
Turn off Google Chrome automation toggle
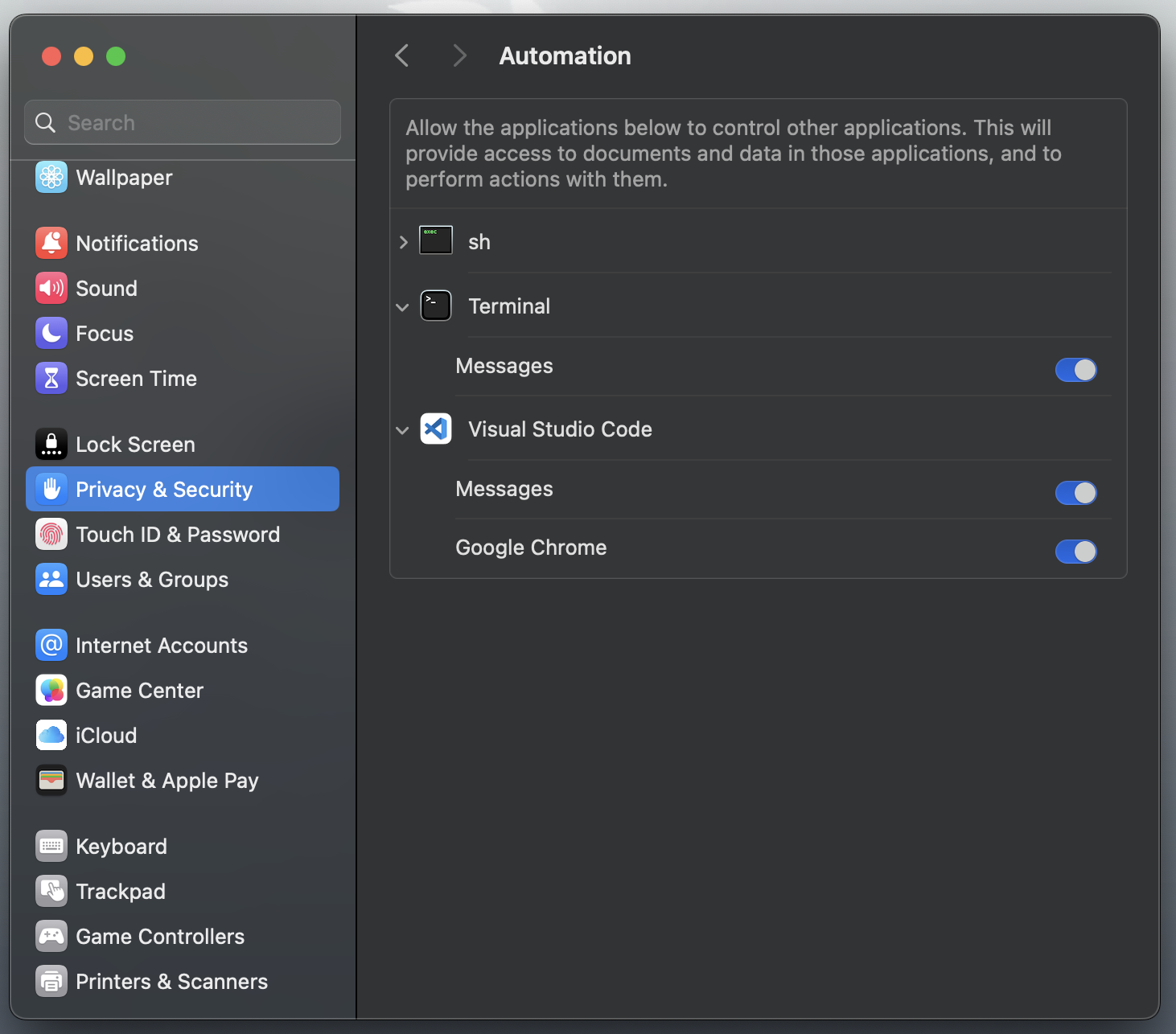click(x=1076, y=552)
